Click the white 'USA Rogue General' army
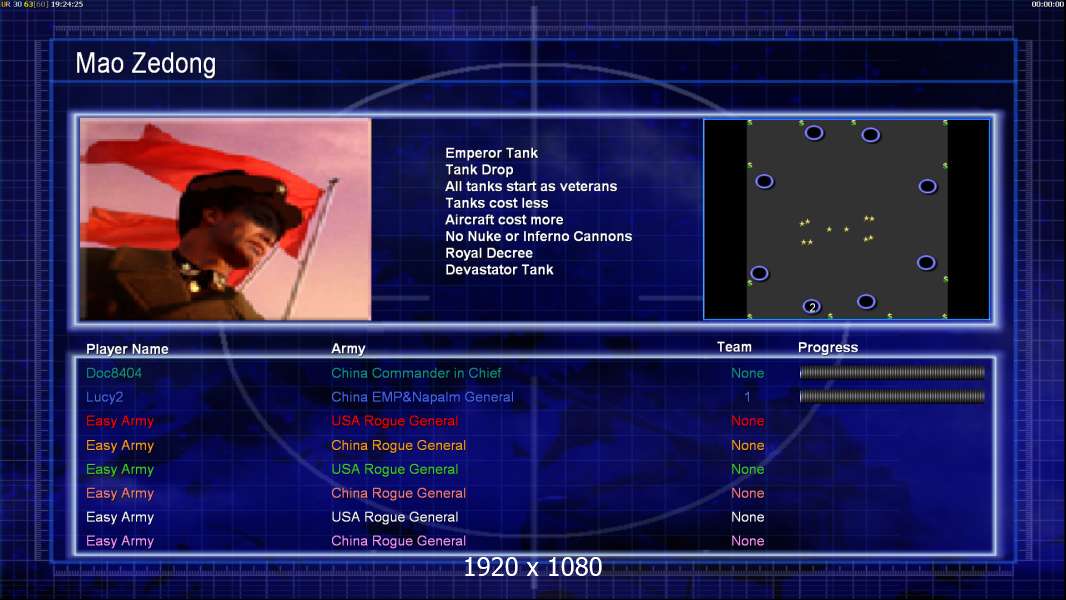Viewport: 1066px width, 600px height. click(x=394, y=517)
